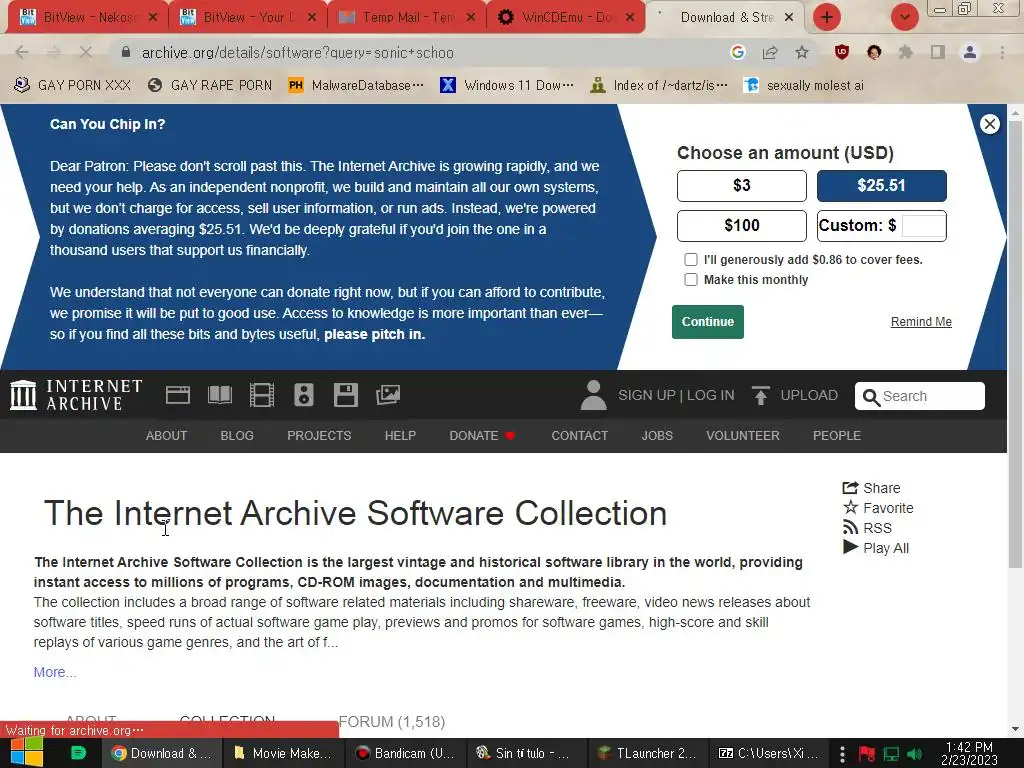This screenshot has width=1024, height=768.
Task: Open the Windows Start button
Action: click(26, 753)
